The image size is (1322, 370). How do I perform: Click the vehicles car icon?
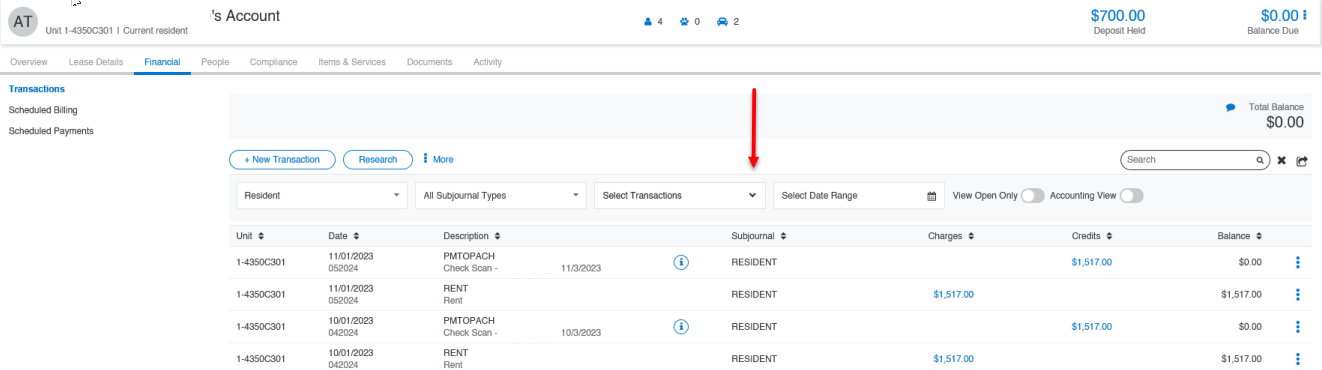click(723, 21)
